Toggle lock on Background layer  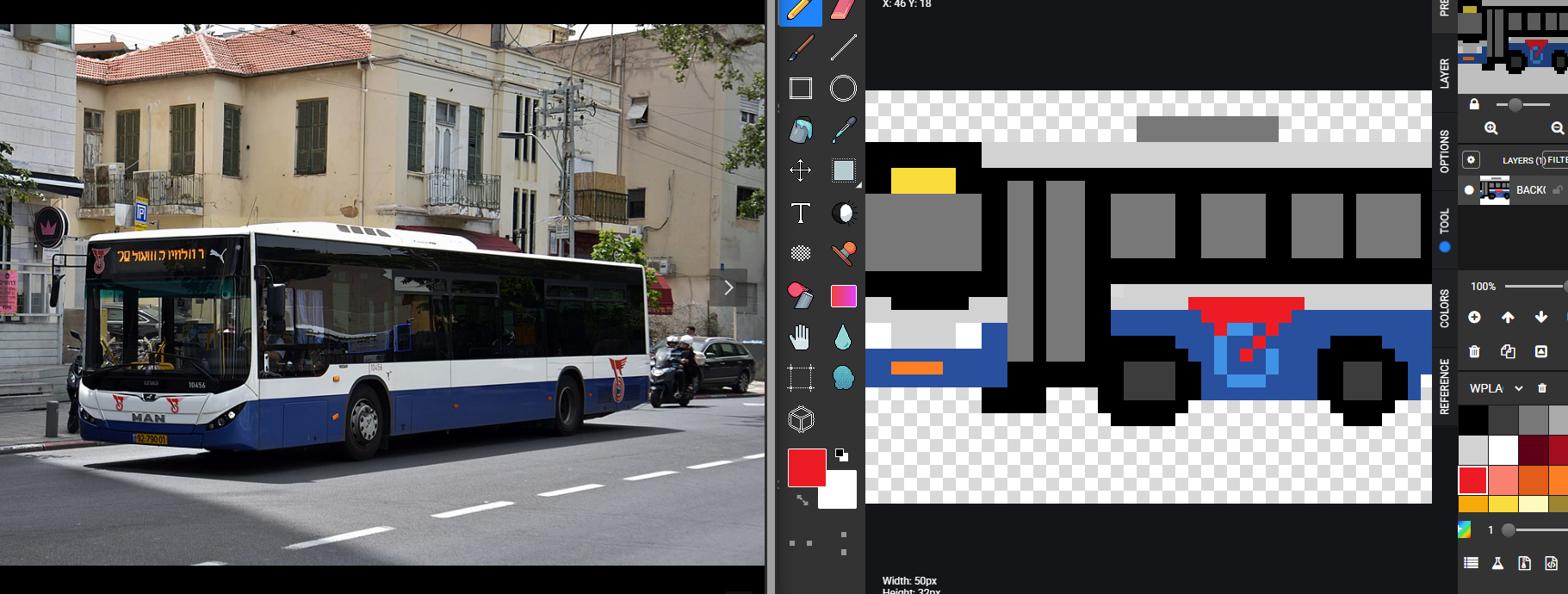coord(1558,190)
